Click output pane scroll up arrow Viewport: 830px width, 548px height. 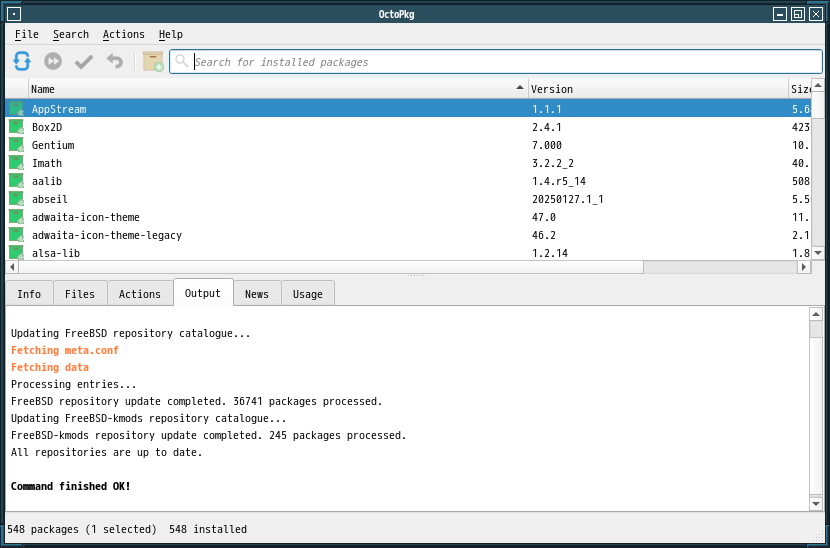click(816, 315)
